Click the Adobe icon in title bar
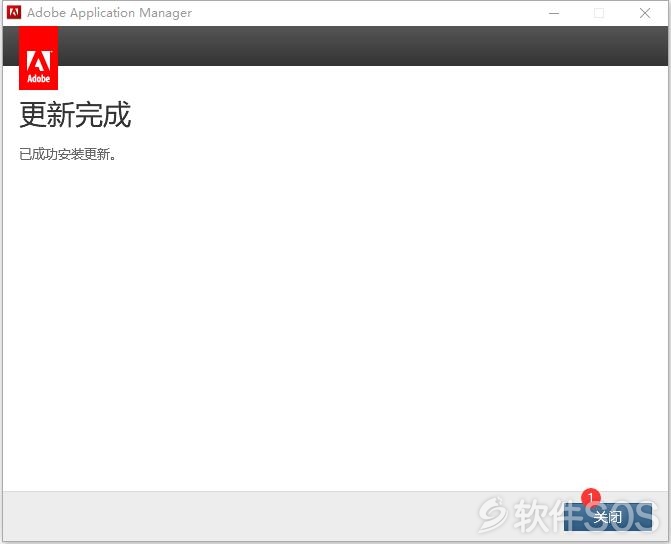Image resolution: width=671 pixels, height=544 pixels. [x=14, y=13]
